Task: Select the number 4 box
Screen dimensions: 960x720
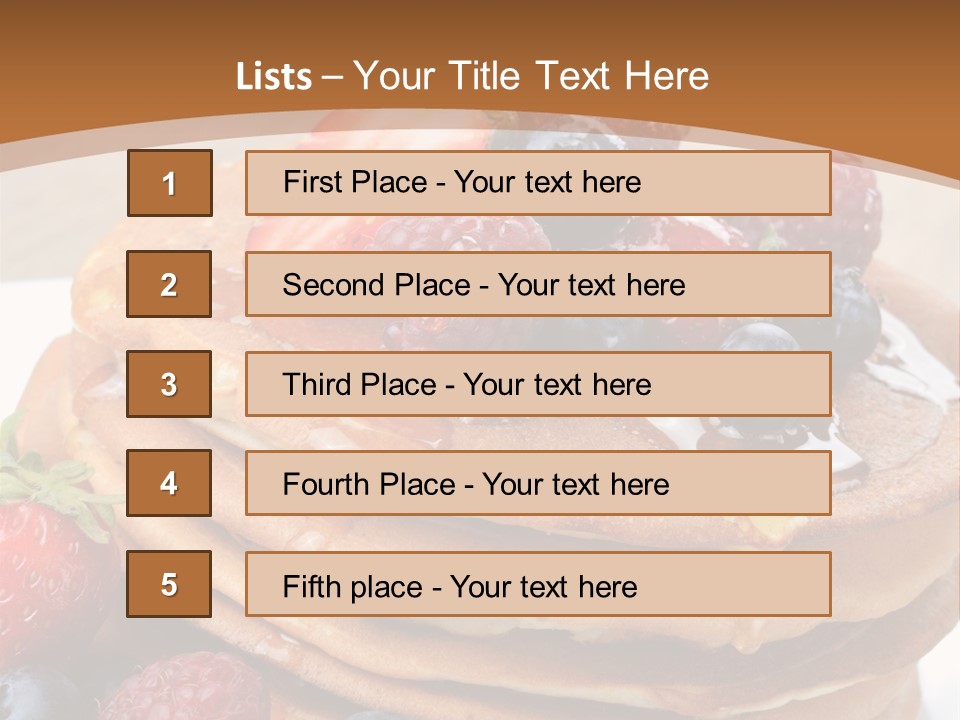Action: pyautogui.click(x=169, y=483)
